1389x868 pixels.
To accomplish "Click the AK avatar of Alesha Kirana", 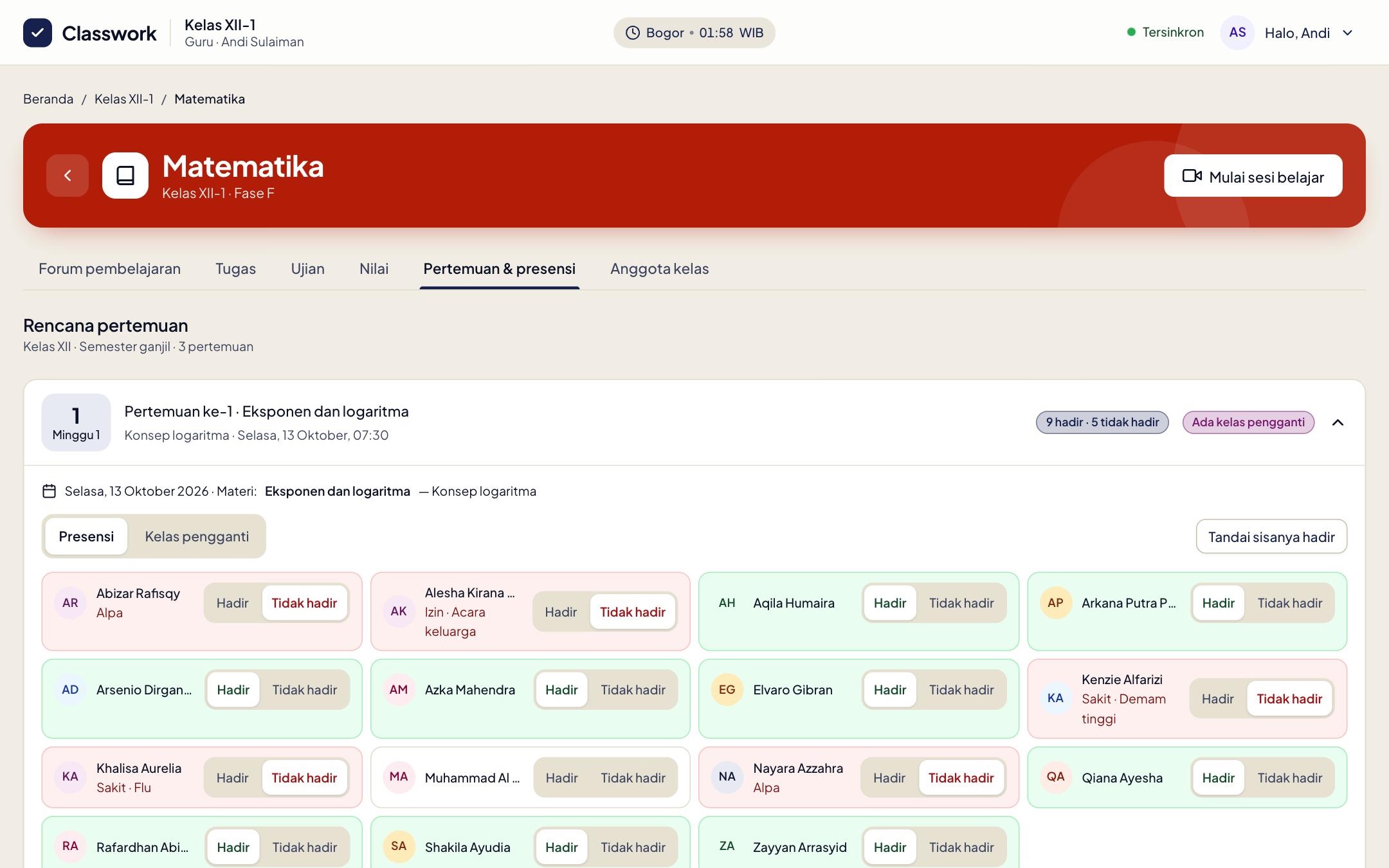I will (399, 611).
